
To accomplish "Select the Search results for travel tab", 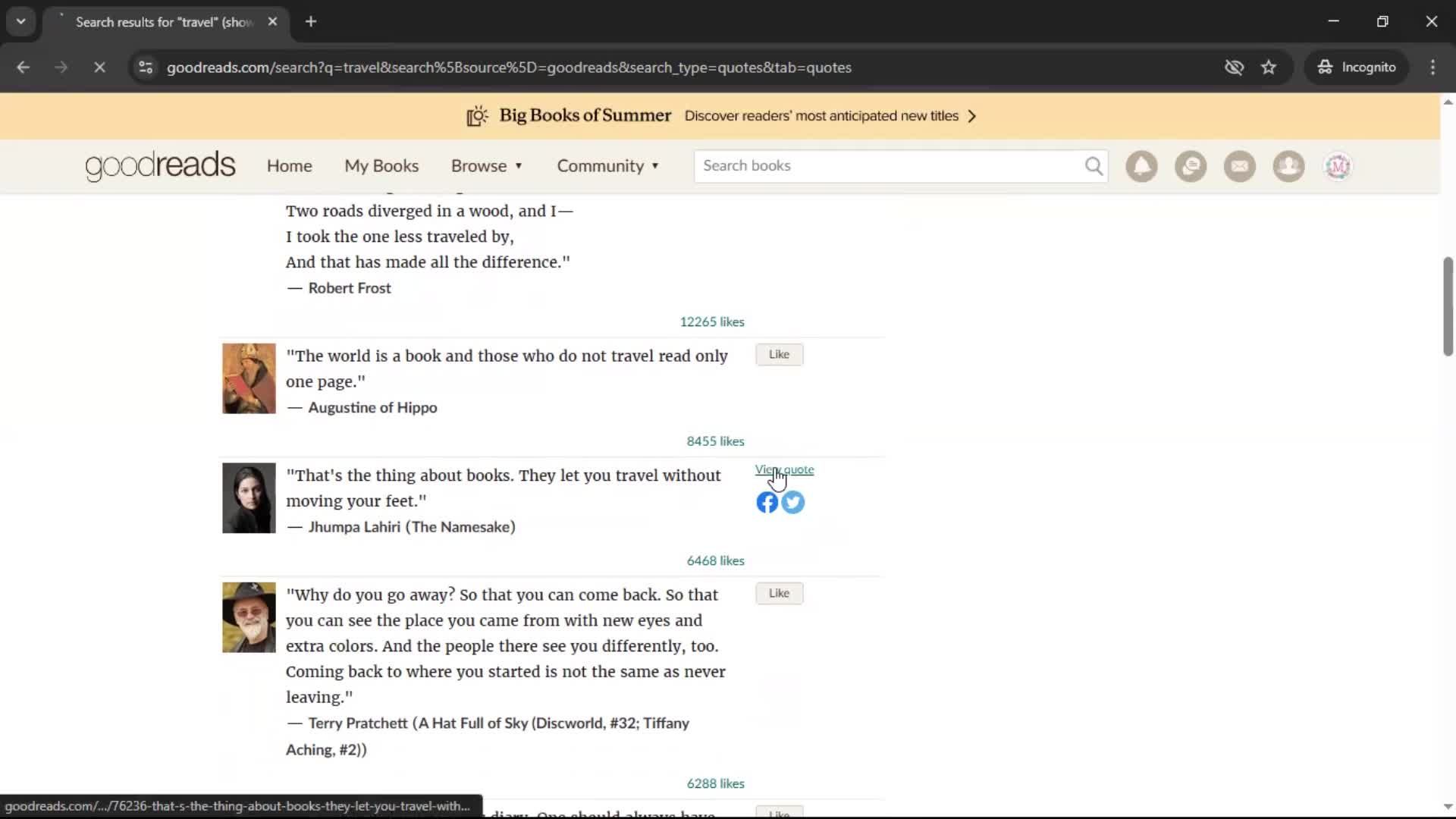I will point(165,22).
